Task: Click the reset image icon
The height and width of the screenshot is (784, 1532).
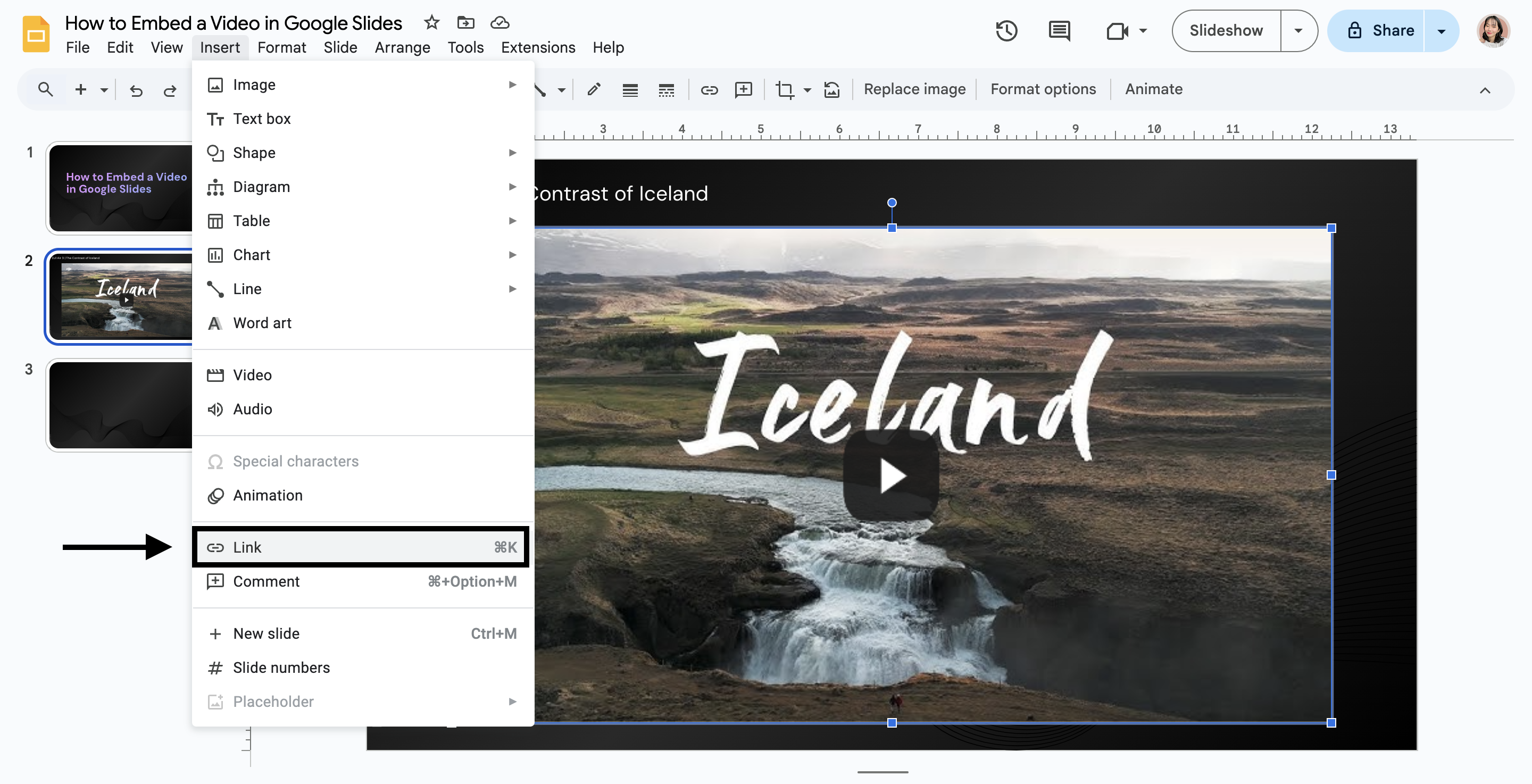Action: pos(831,90)
